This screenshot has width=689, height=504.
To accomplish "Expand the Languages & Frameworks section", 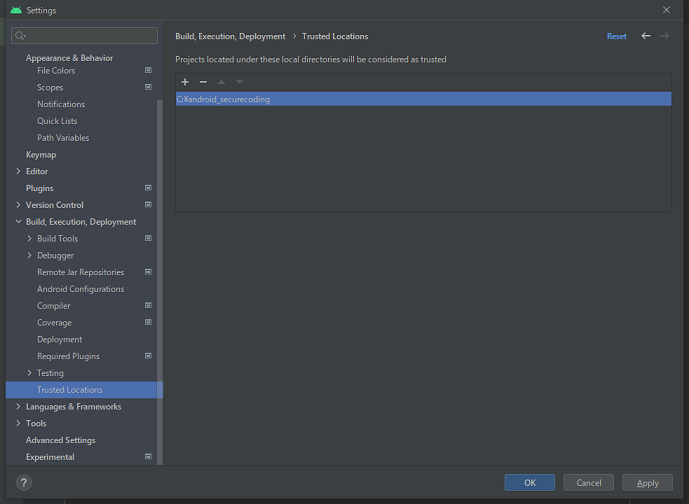I will point(18,407).
